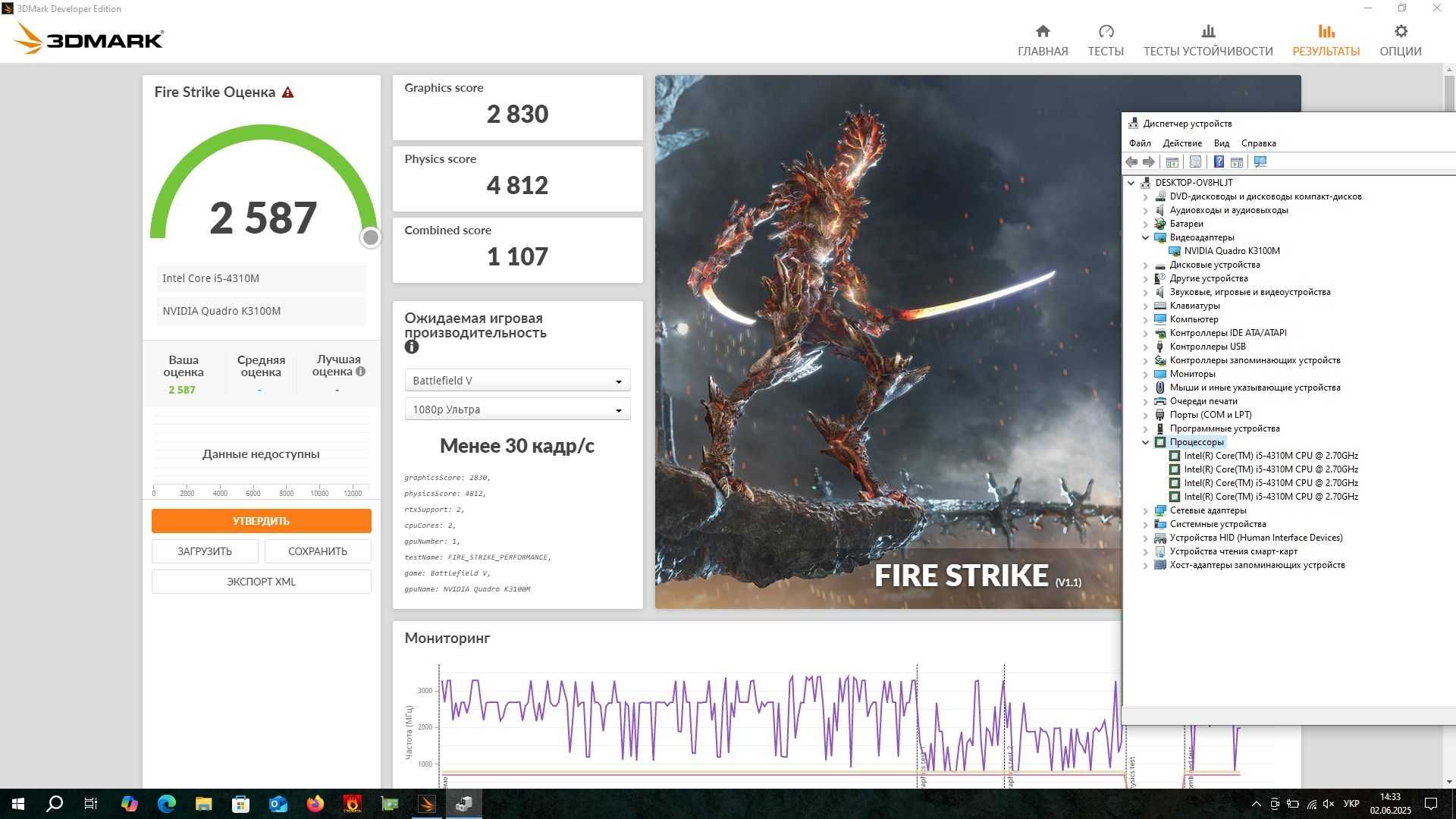Select Контроллеры USB tree item
1456x819 pixels.
click(1207, 347)
